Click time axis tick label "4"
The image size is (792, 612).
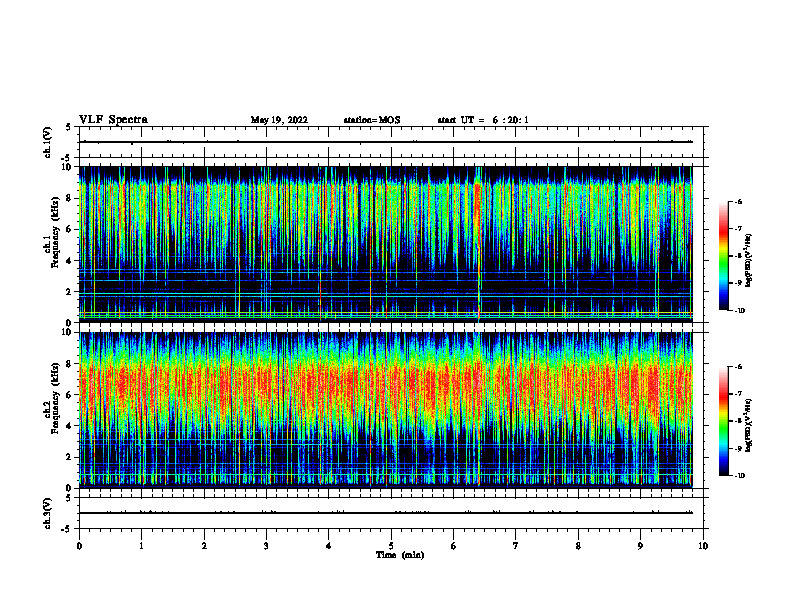tap(329, 546)
